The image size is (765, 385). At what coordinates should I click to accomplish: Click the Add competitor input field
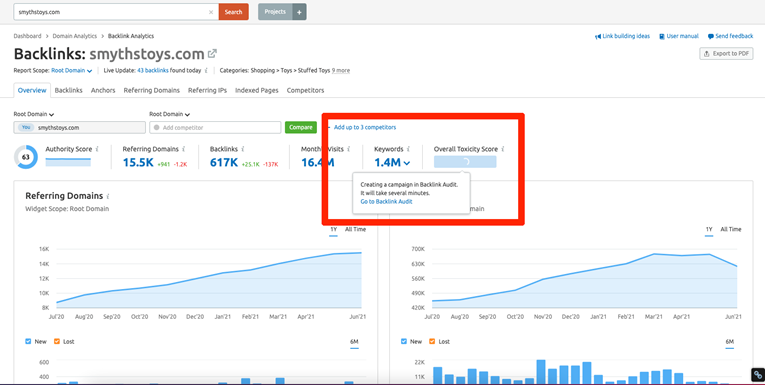click(x=215, y=127)
